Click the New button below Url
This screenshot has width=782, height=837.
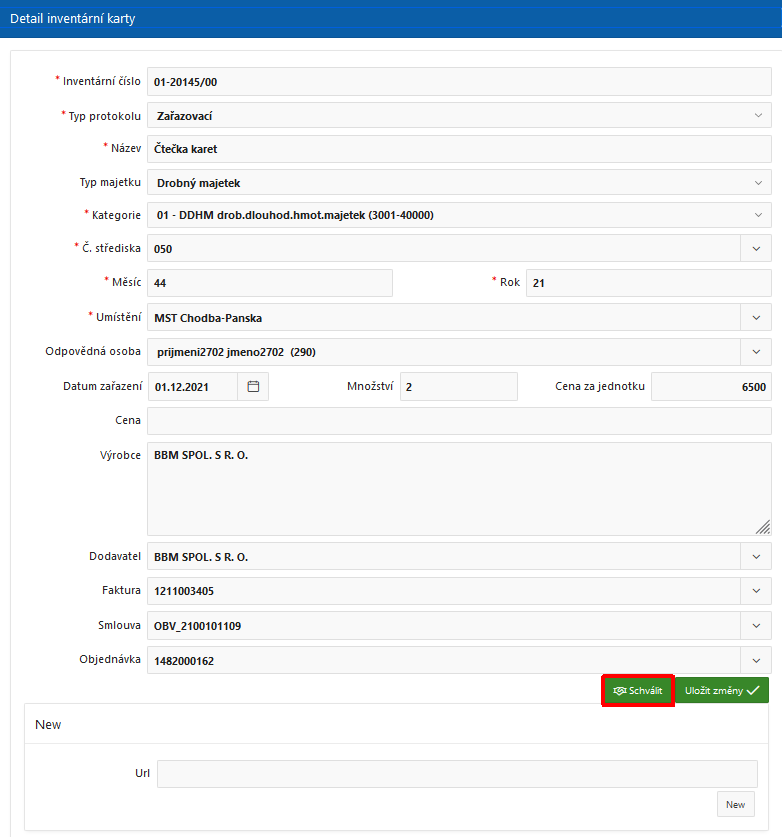[736, 804]
